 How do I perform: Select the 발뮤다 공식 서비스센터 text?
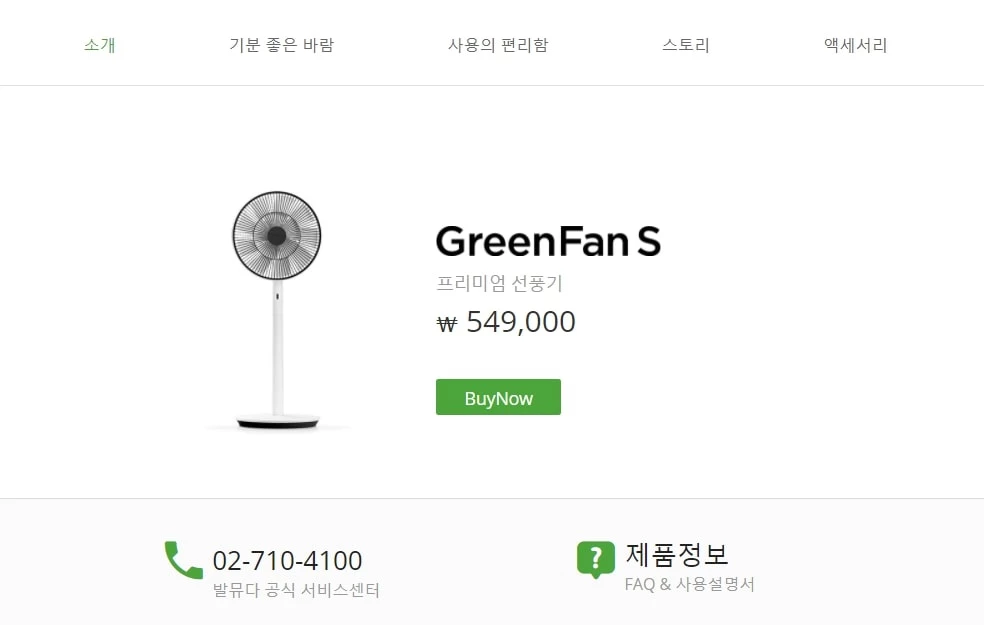click(296, 590)
